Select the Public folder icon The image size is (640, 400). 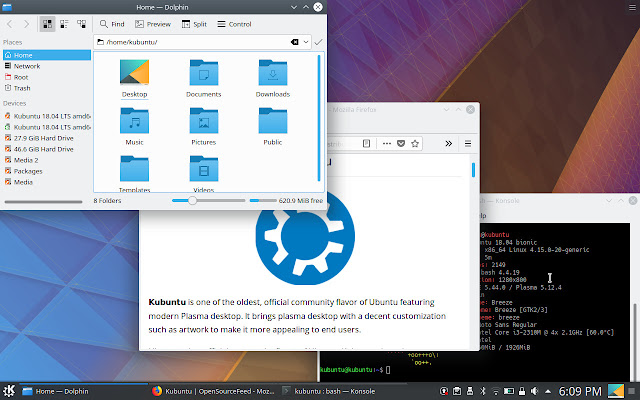click(273, 120)
